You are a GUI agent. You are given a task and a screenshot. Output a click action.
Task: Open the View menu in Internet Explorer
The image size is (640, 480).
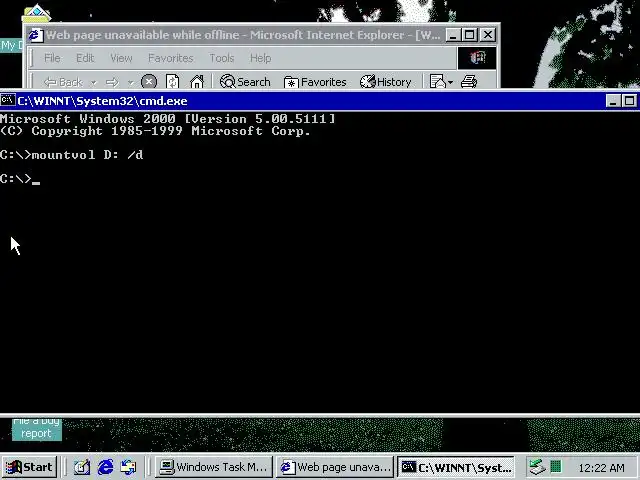click(x=121, y=58)
